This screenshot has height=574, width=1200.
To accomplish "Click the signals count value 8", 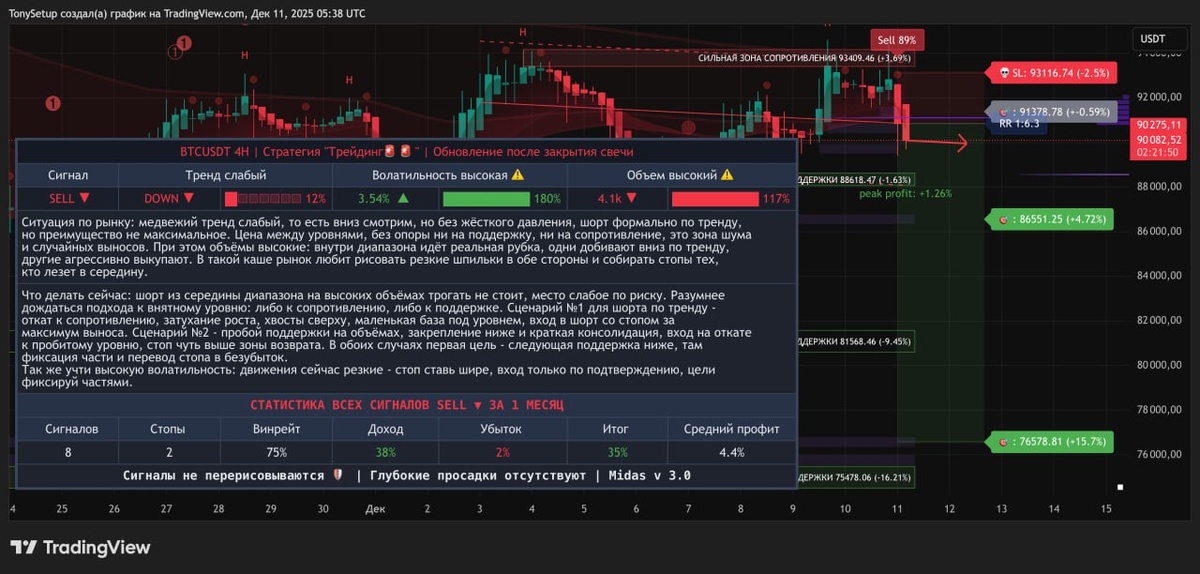I will point(68,452).
